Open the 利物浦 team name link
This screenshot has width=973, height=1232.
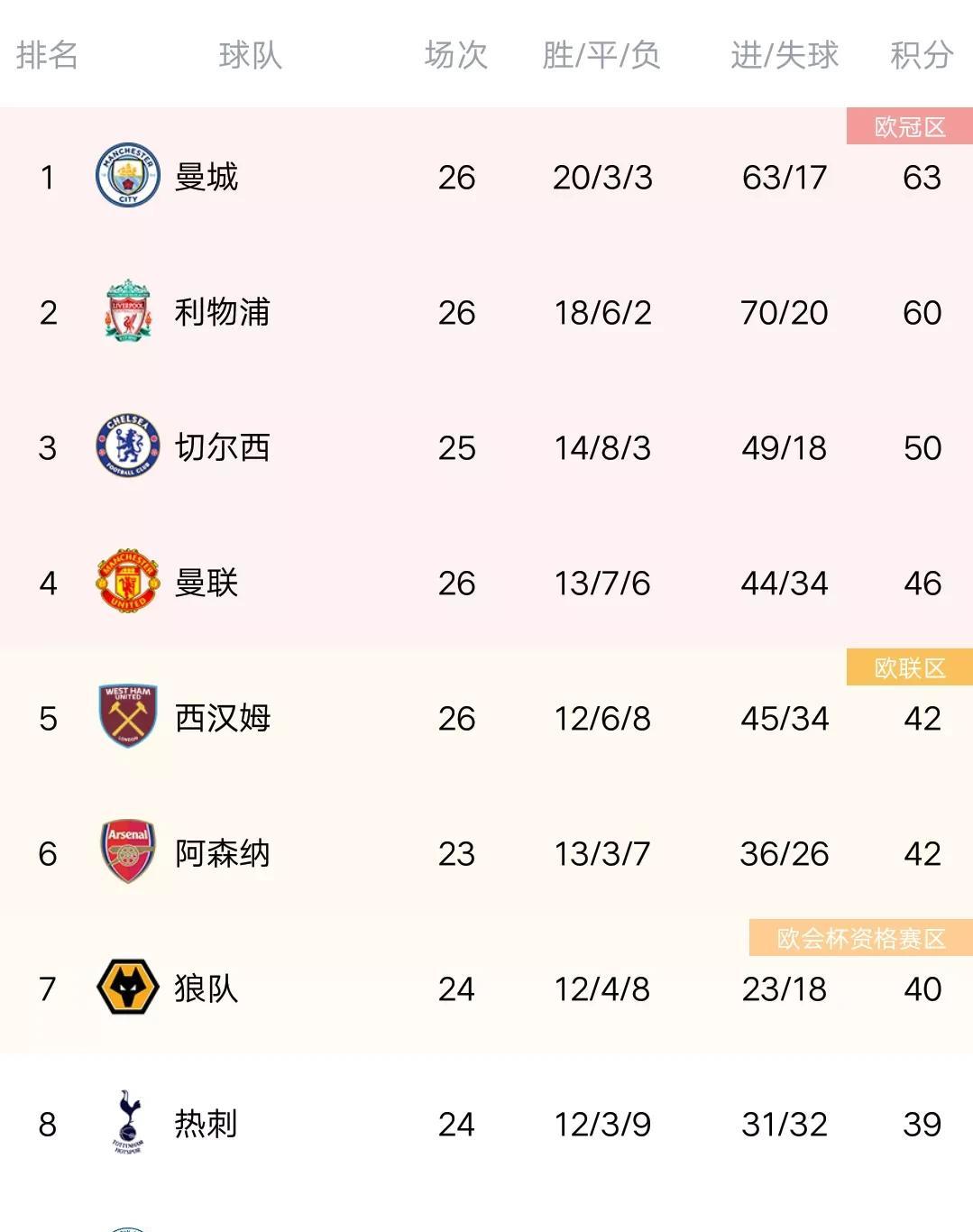[223, 312]
